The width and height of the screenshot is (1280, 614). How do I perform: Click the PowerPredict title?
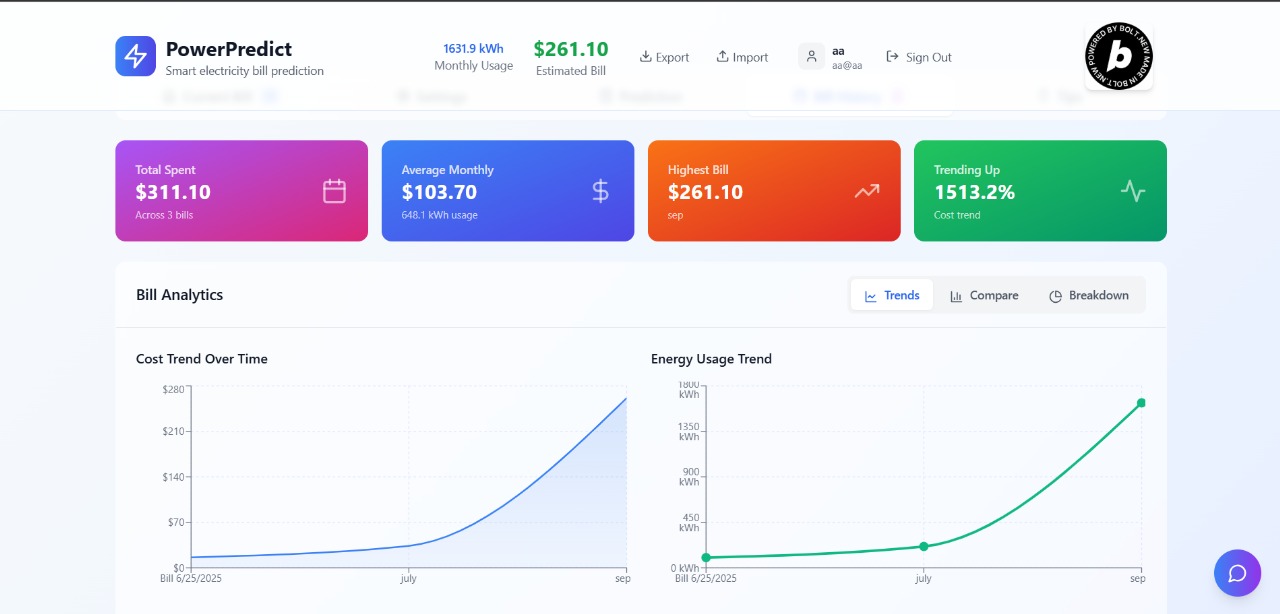pos(229,49)
